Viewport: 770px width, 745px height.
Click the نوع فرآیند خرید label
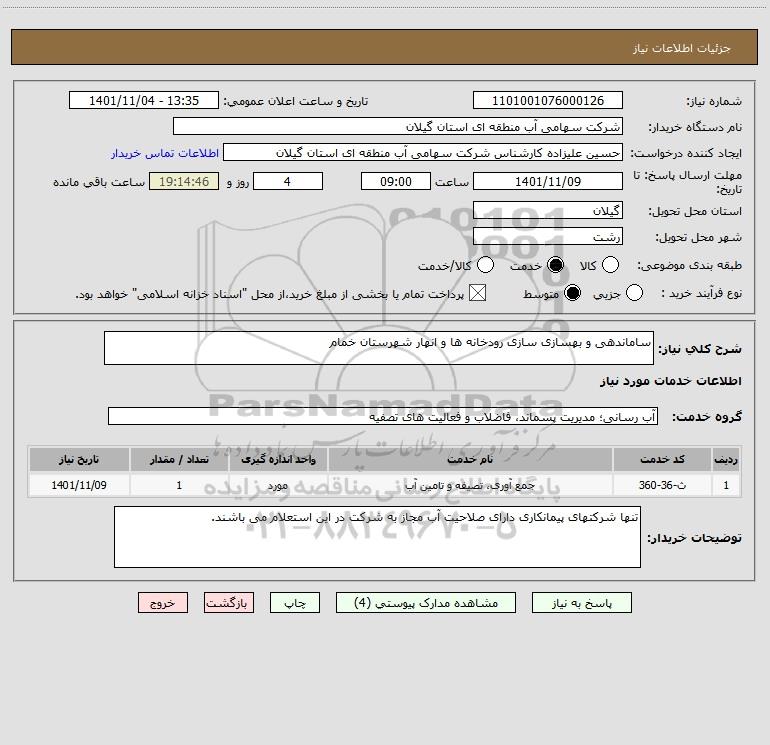(701, 293)
